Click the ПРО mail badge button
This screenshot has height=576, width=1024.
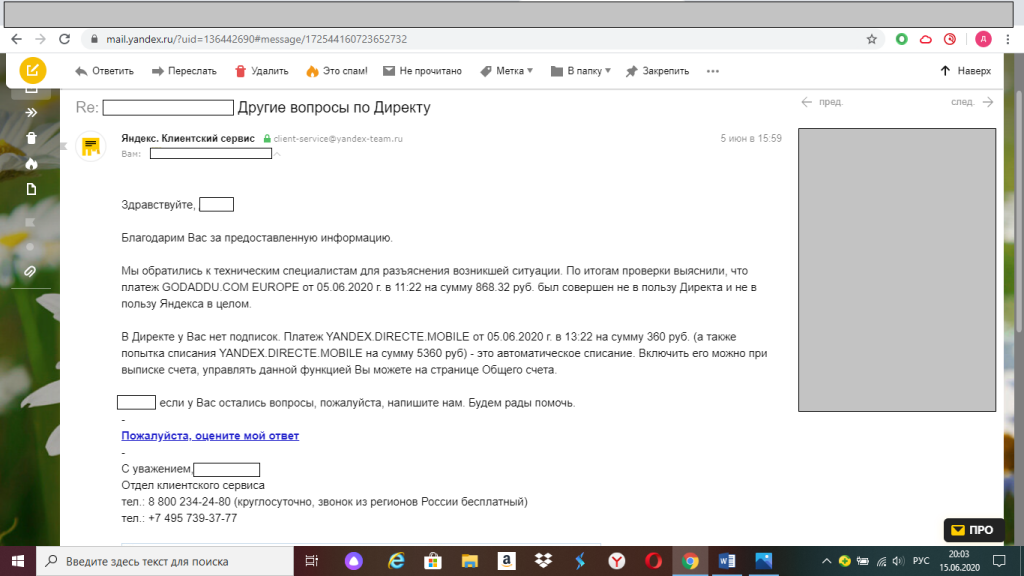(x=974, y=530)
